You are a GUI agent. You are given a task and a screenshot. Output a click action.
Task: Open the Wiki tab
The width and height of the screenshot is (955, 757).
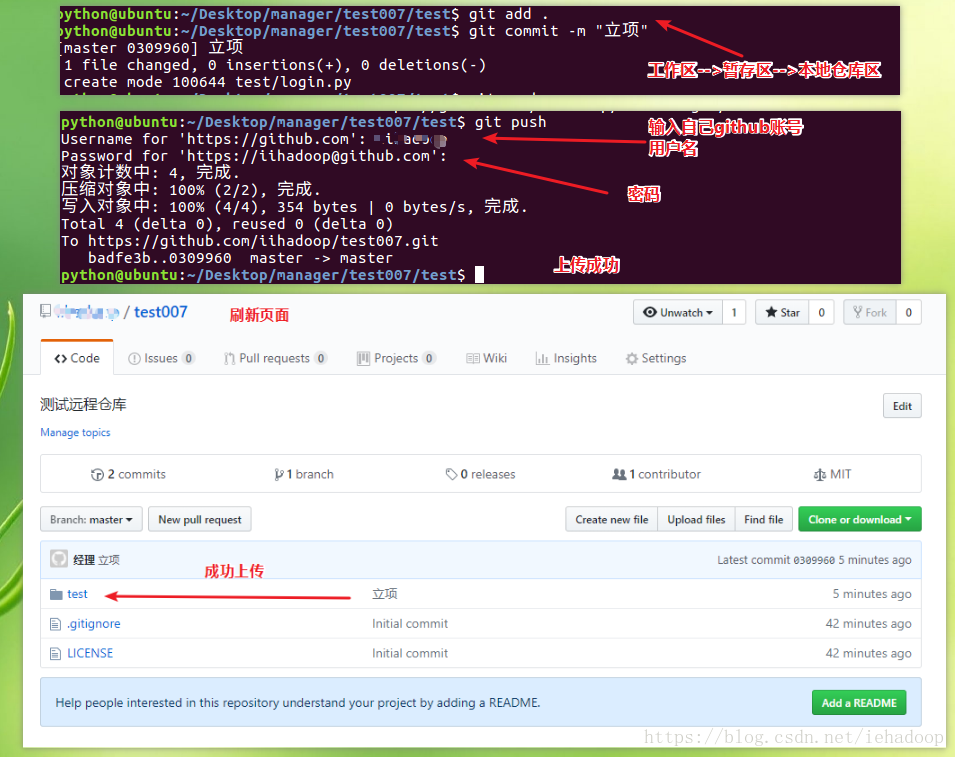pyautogui.click(x=486, y=358)
